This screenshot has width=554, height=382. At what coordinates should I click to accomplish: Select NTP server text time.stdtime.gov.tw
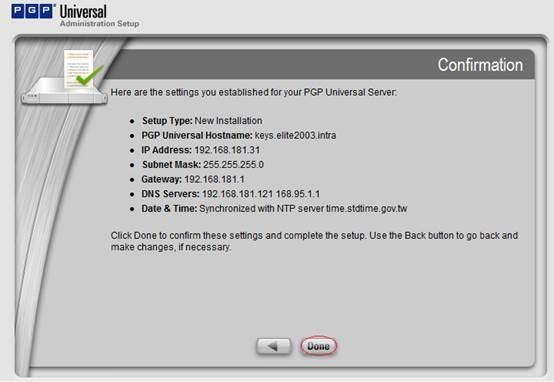[366, 208]
